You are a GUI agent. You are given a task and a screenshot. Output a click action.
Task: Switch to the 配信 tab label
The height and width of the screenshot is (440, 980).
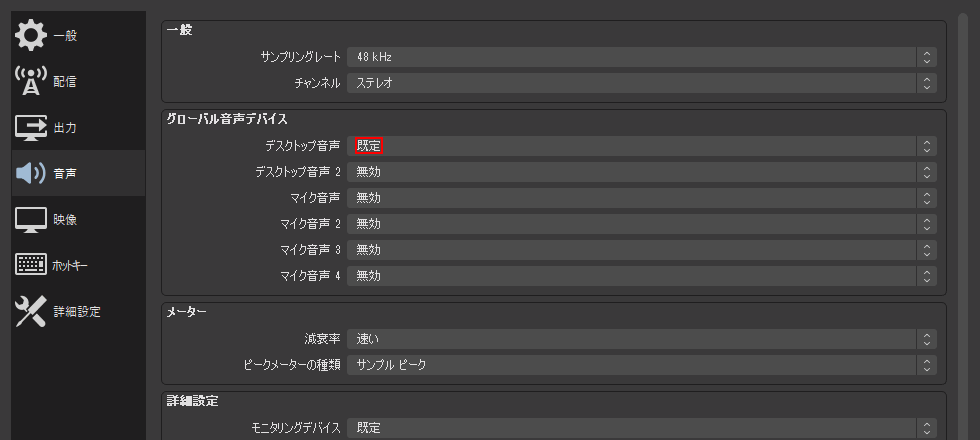coord(65,82)
